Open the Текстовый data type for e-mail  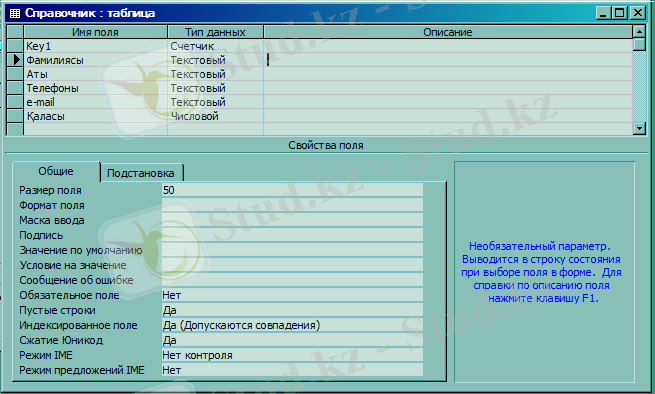[x=216, y=102]
